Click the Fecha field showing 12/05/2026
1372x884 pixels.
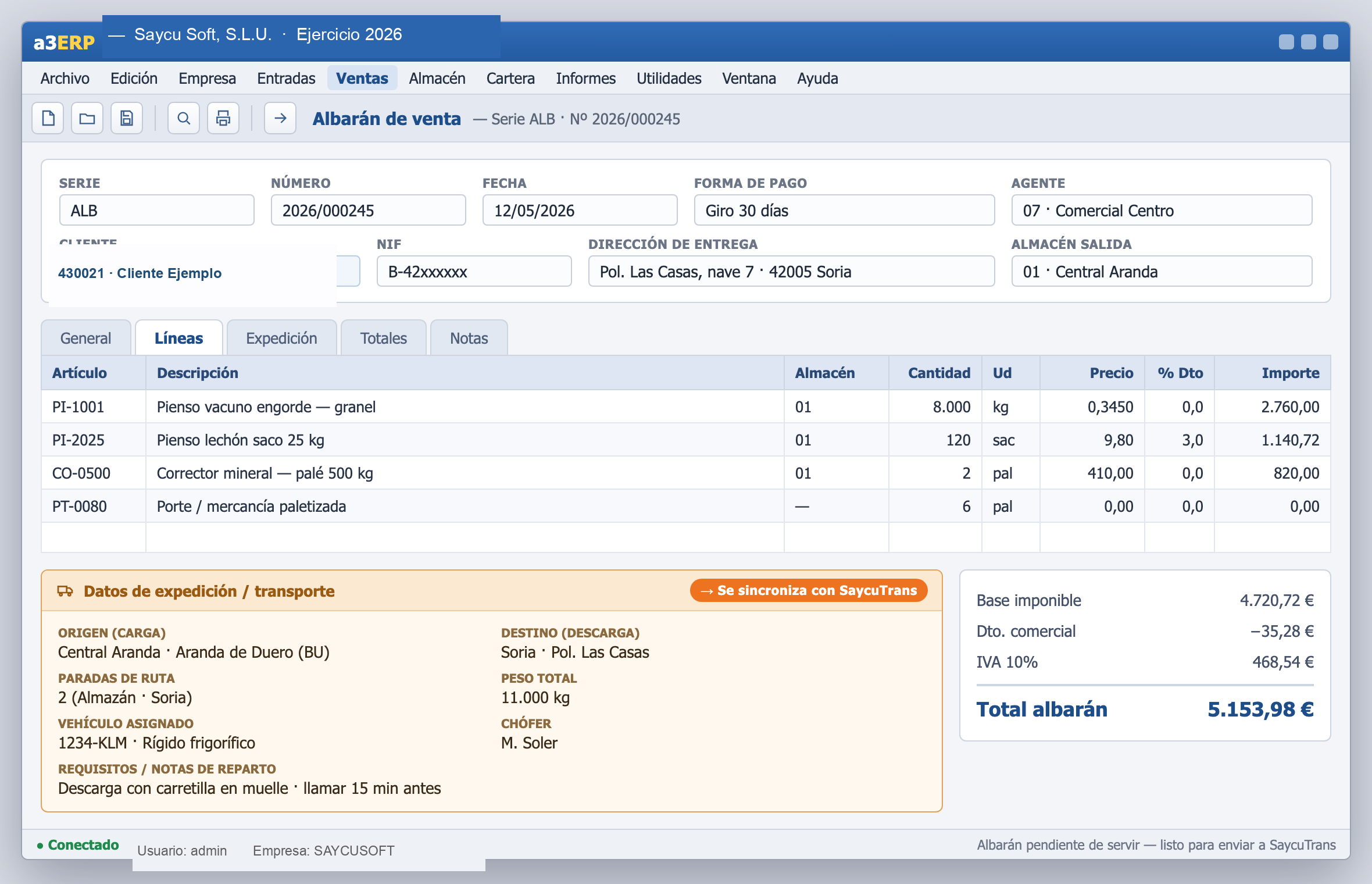tap(580, 211)
